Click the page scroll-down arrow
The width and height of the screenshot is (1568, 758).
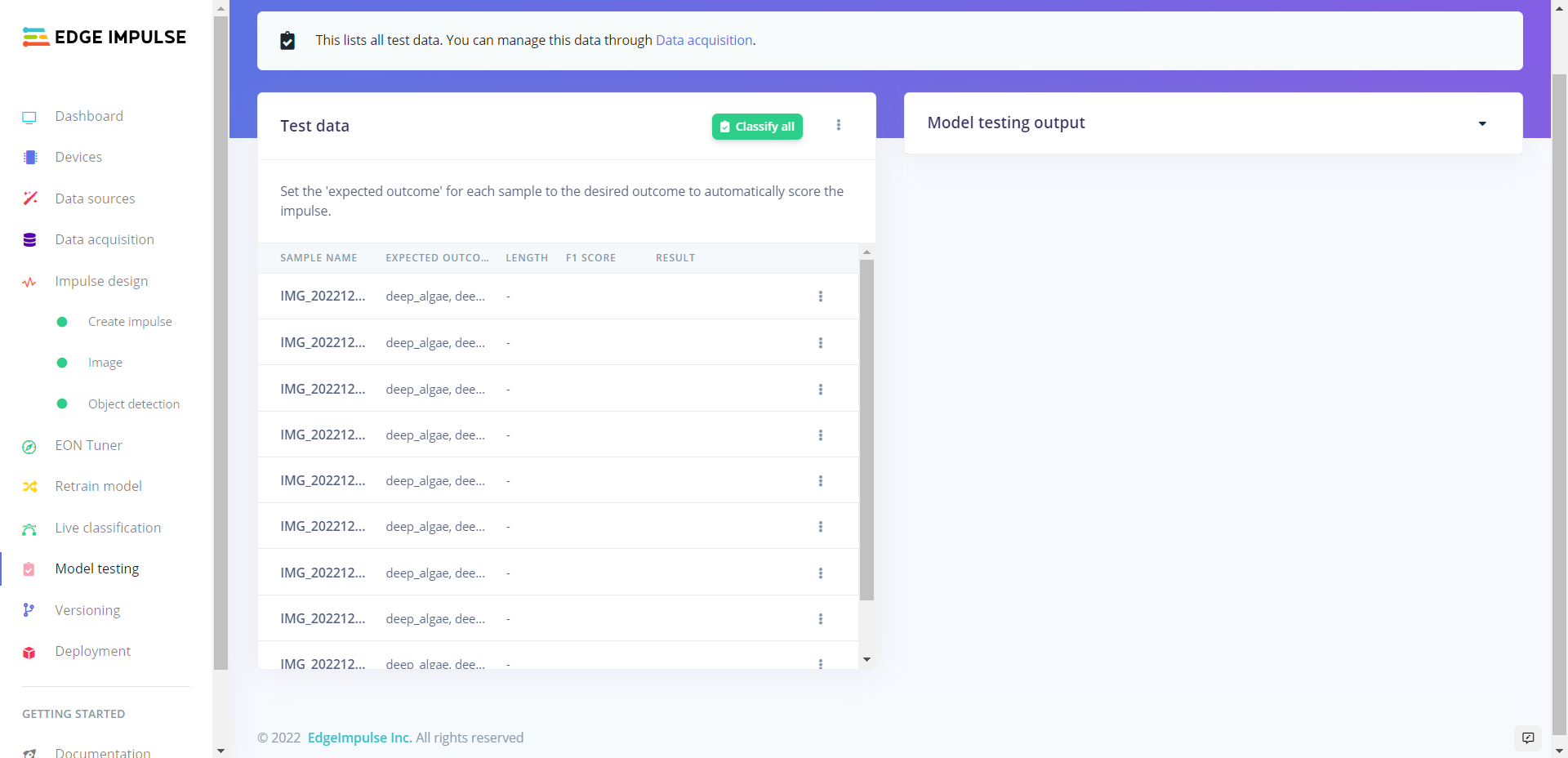point(1559,751)
